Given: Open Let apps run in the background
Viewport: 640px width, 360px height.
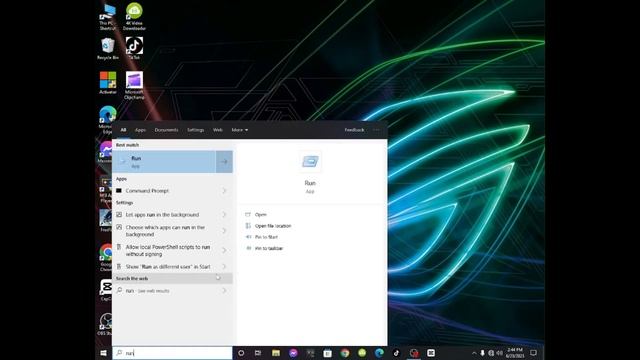Looking at the screenshot, I should tap(165, 215).
